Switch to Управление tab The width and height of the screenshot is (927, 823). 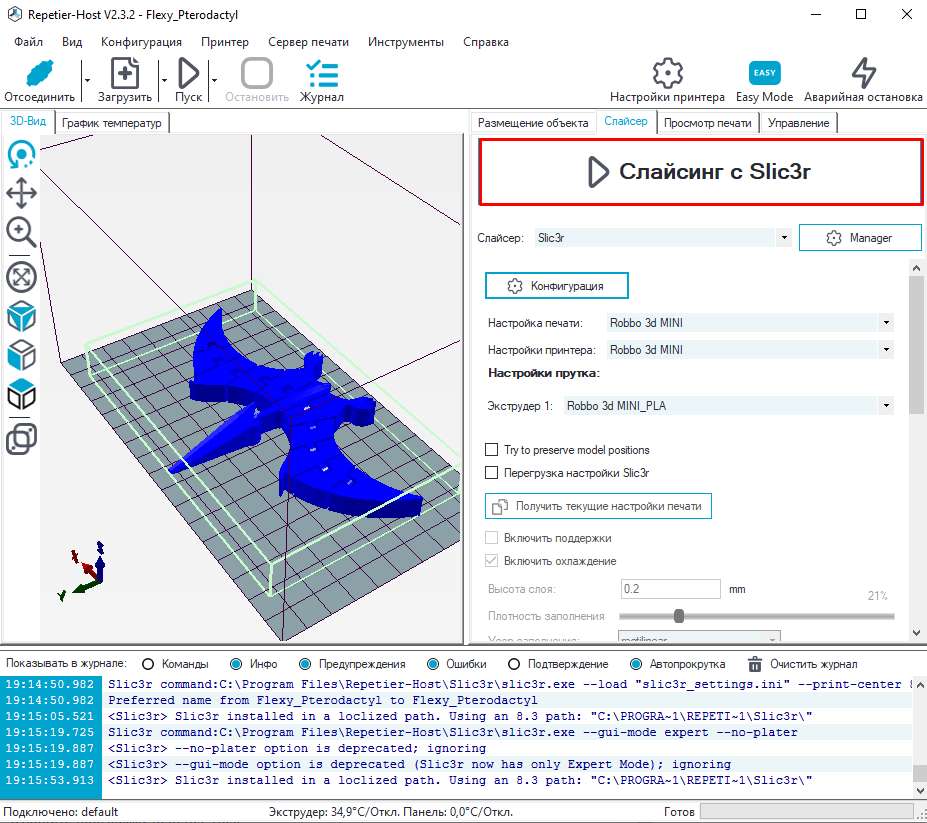point(798,123)
